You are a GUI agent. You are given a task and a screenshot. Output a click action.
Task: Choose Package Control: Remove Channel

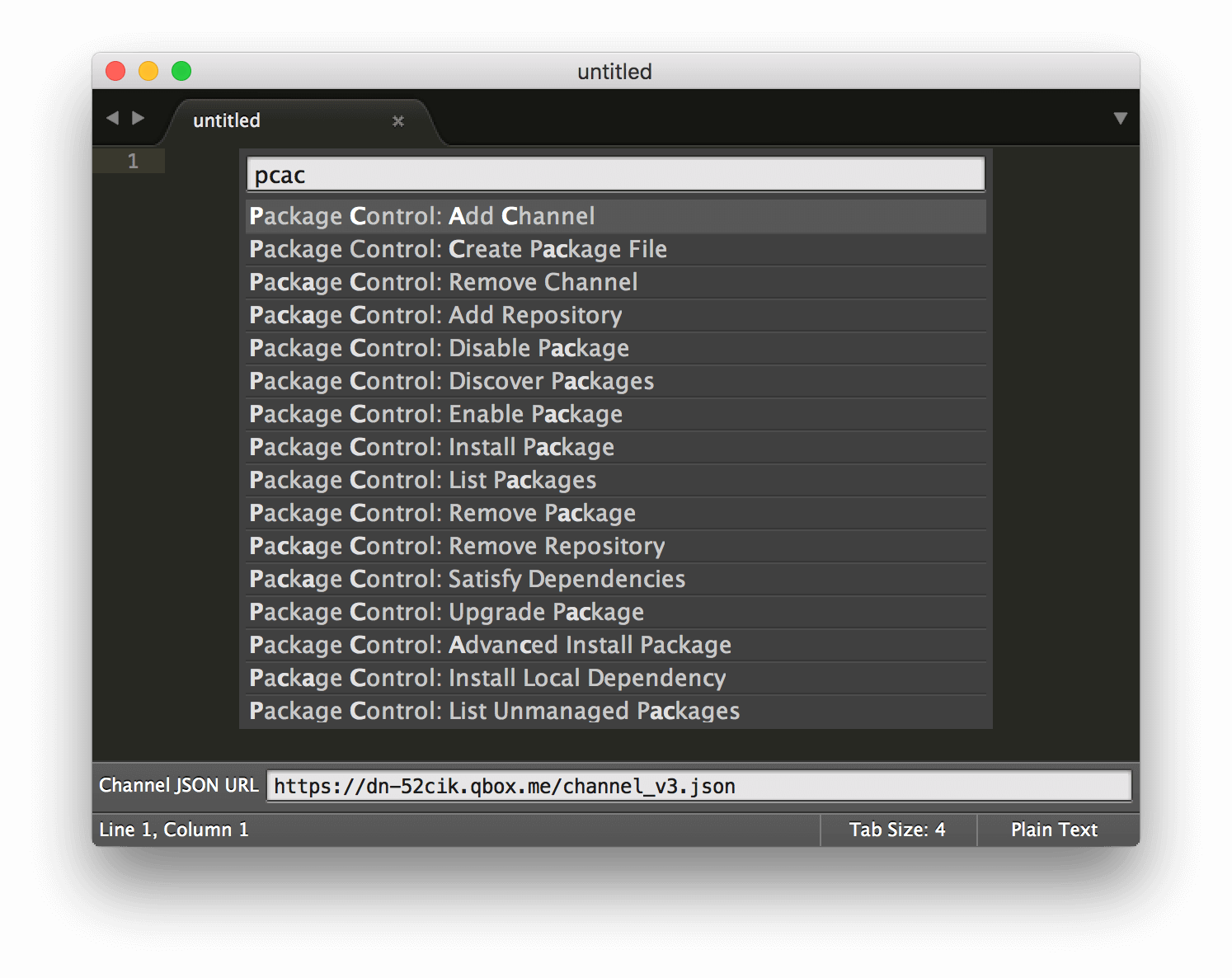[616, 282]
